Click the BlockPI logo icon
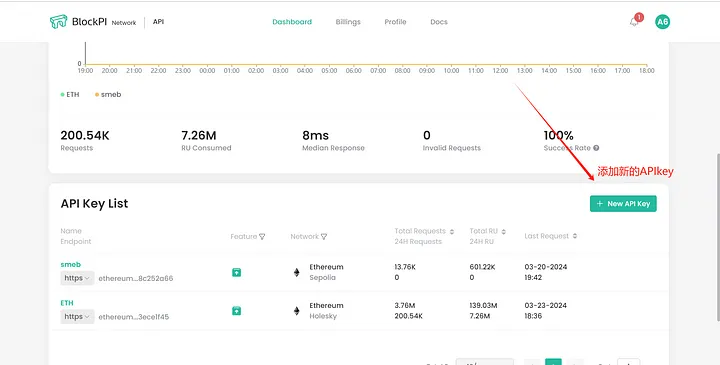This screenshot has width=720, height=365. (58, 22)
